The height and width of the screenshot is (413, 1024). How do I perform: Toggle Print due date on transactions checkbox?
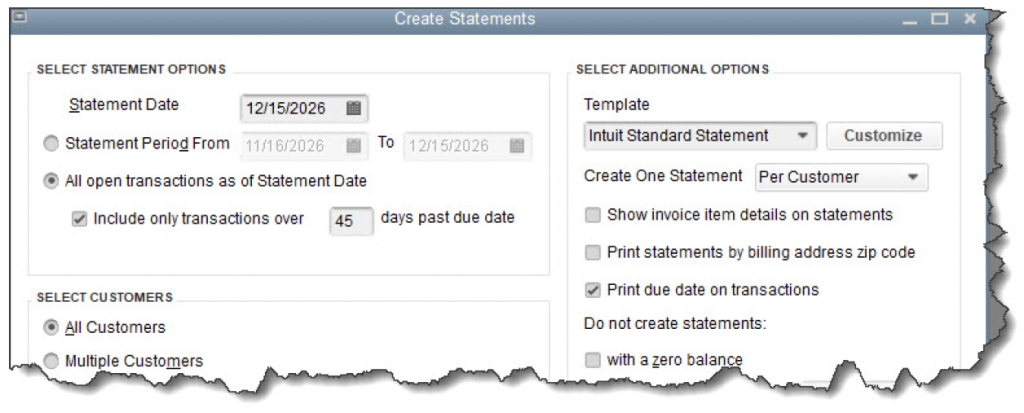pyautogui.click(x=594, y=290)
